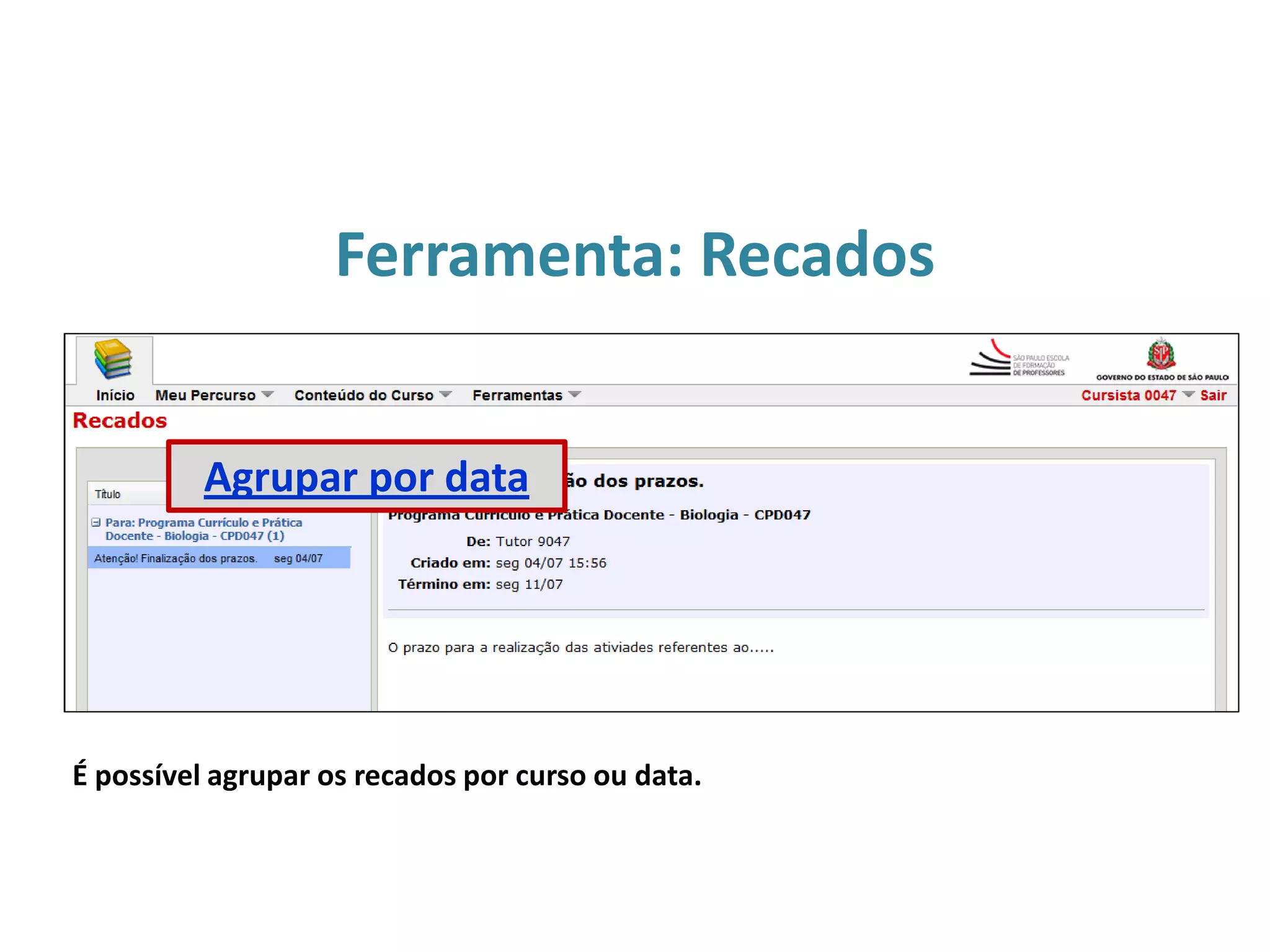
Task: Select the Atenção! Finalização dos prazos message
Action: pos(219,558)
